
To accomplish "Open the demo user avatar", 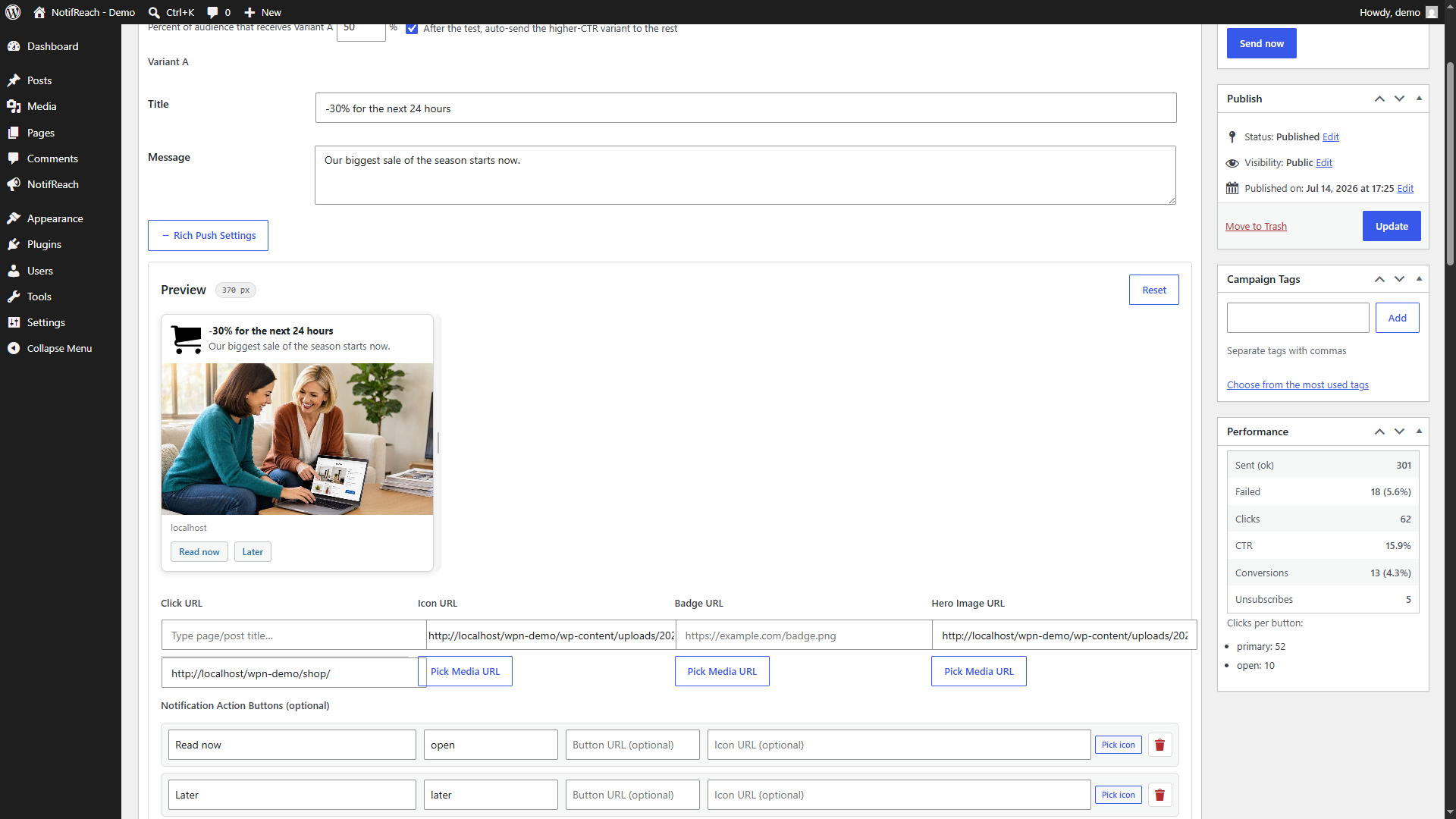I will pos(1431,12).
